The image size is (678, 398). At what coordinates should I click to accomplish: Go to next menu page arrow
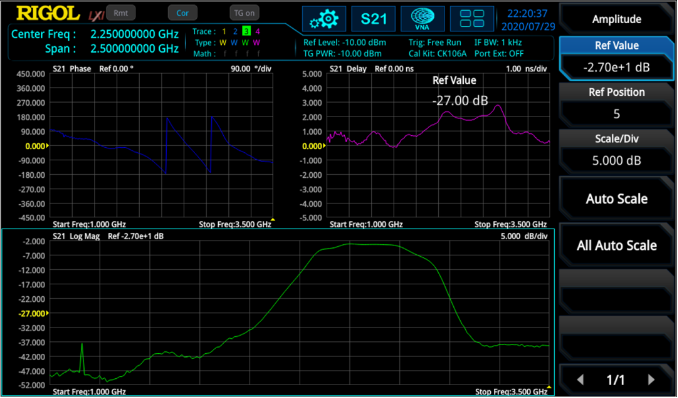coord(651,380)
